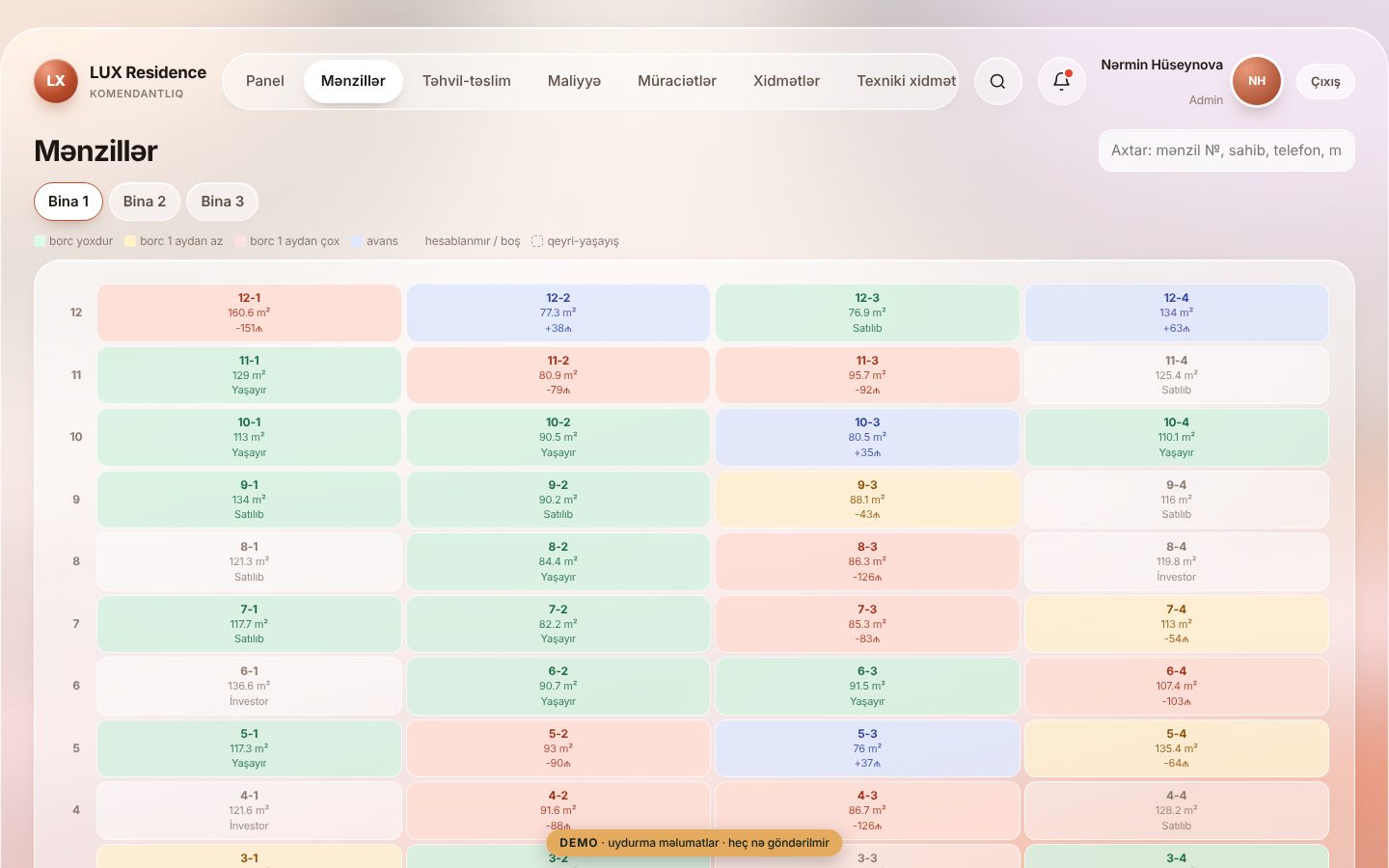
Task: Focus the apartment search field
Action: [x=1226, y=150]
